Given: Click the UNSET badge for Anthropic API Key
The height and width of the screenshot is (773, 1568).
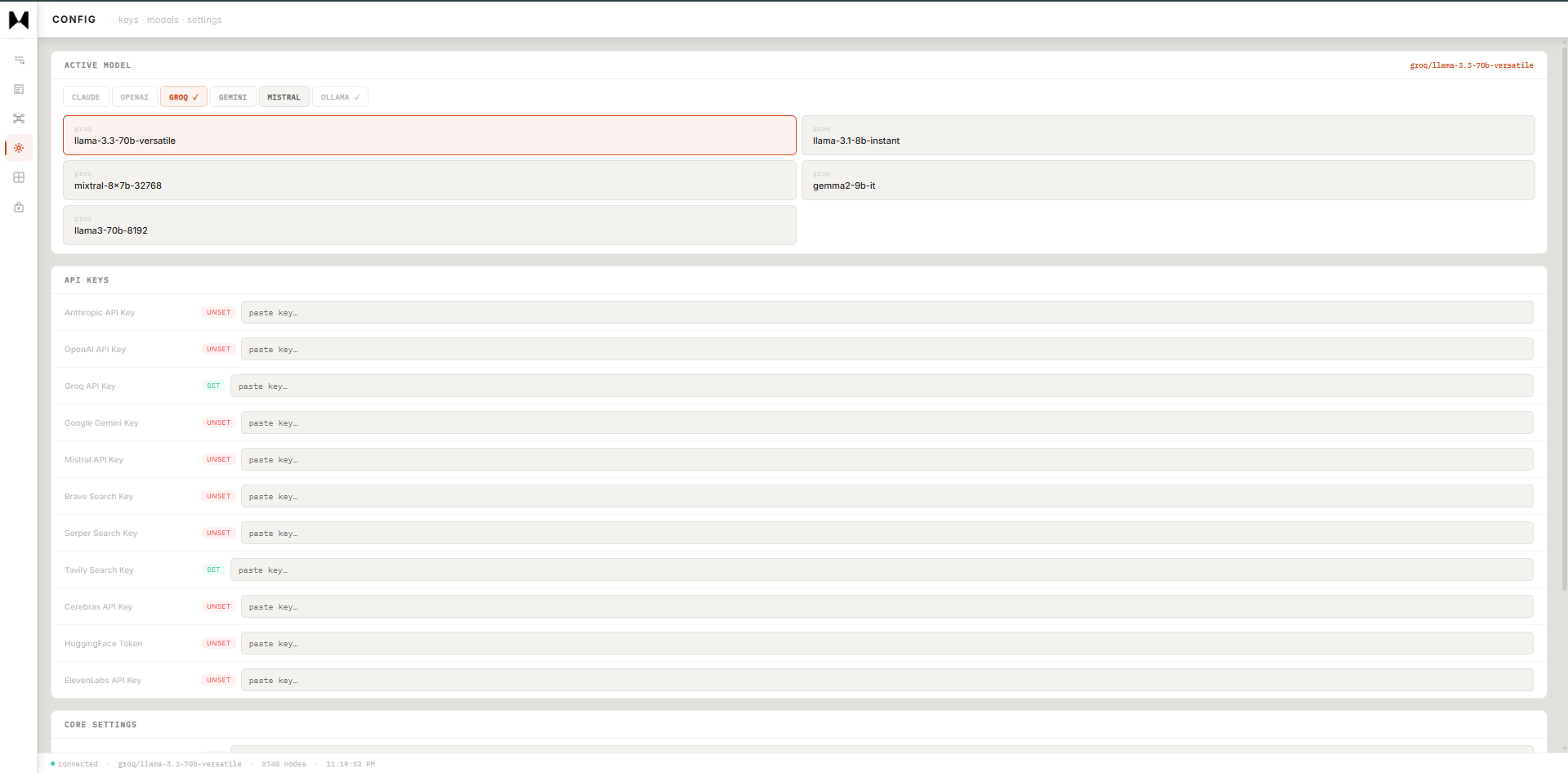Looking at the screenshot, I should click(x=218, y=313).
